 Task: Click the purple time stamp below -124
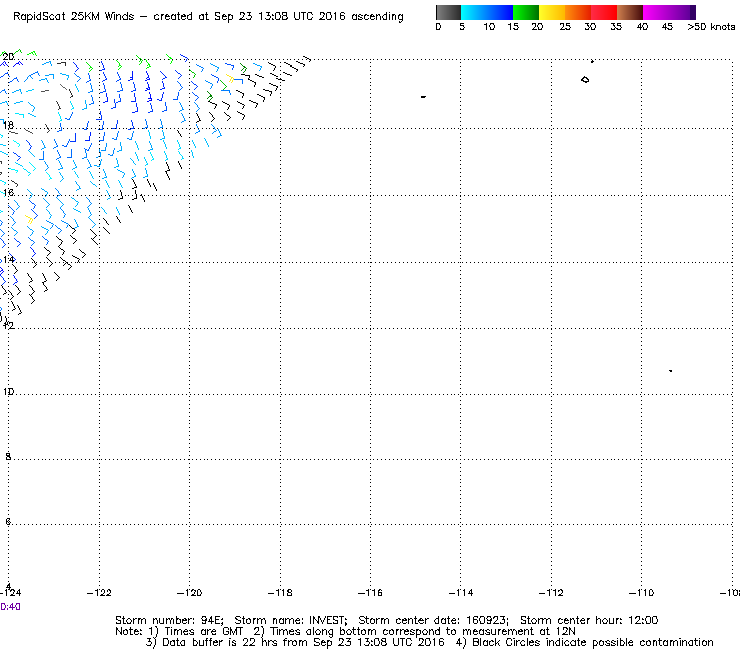[10, 607]
